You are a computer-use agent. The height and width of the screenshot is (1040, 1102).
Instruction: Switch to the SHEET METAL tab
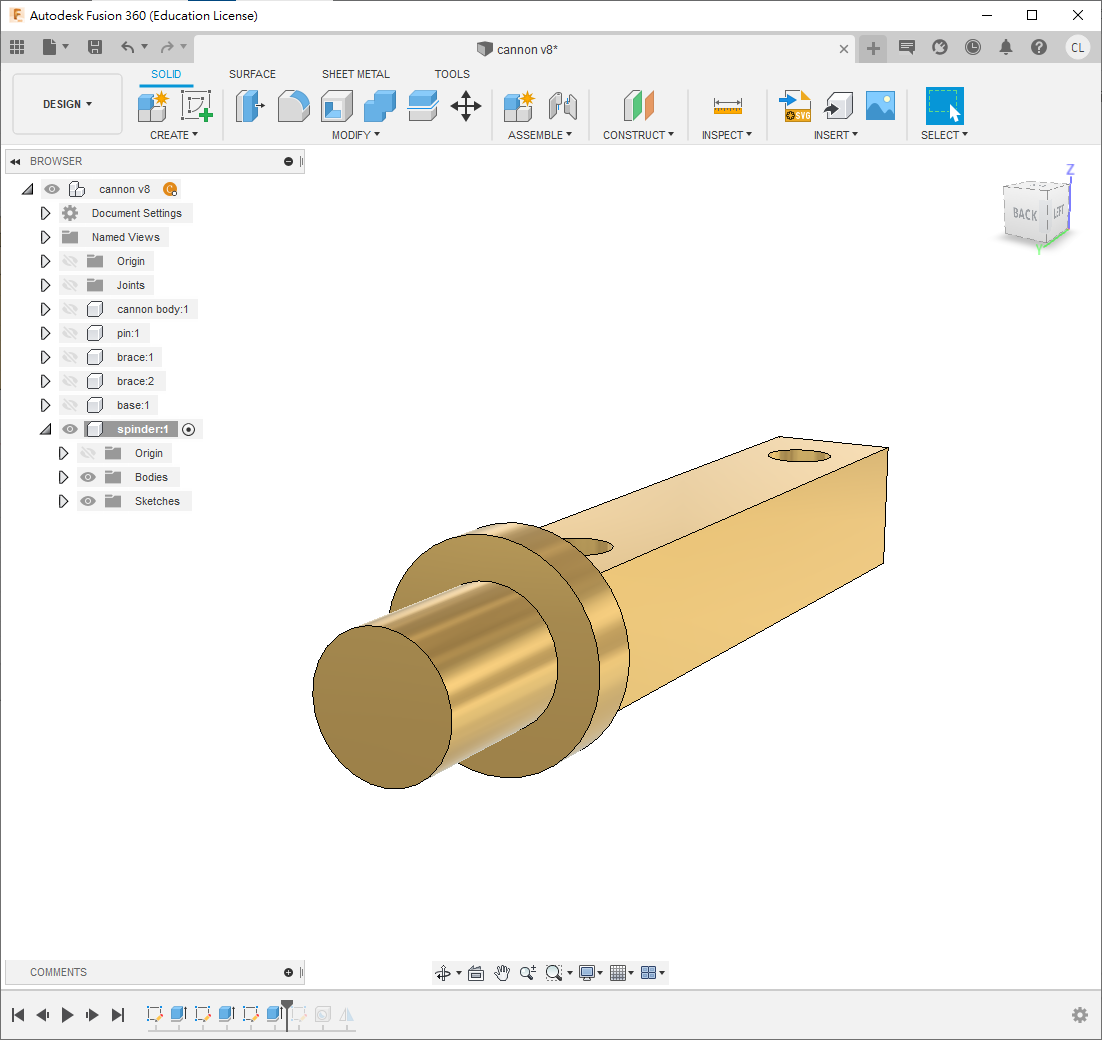point(355,74)
